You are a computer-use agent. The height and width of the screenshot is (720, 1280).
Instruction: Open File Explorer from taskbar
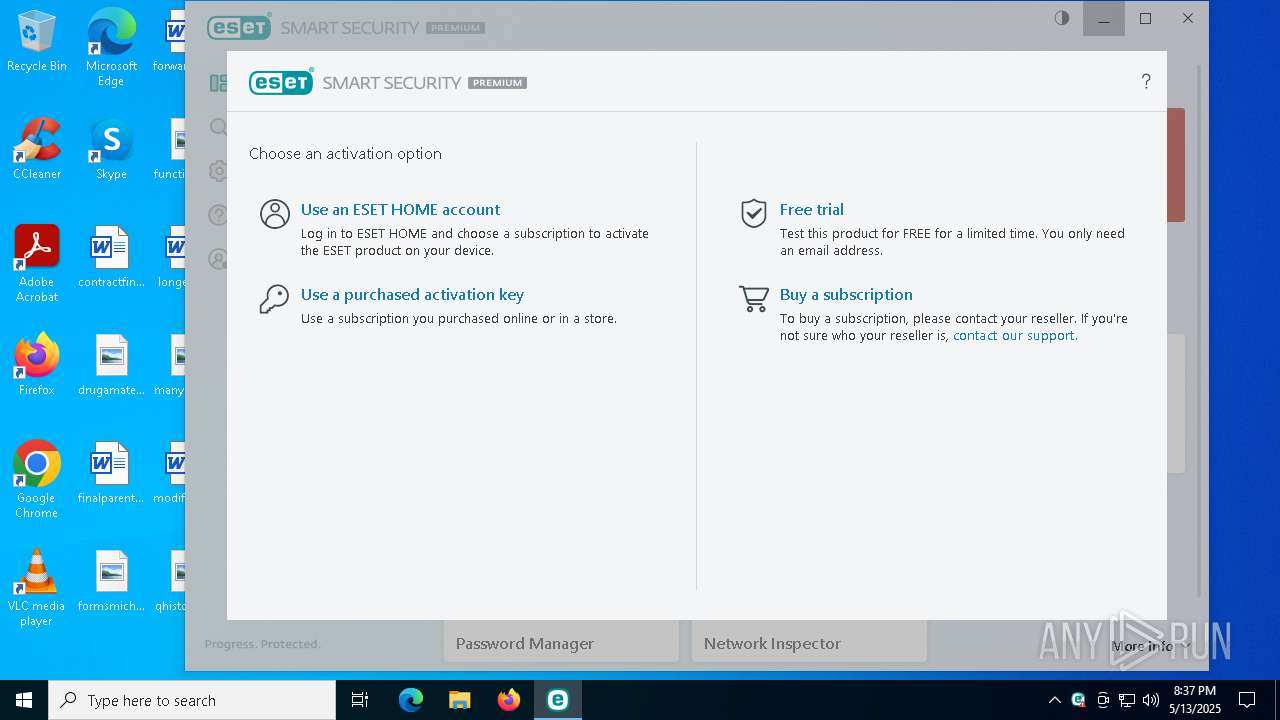460,700
